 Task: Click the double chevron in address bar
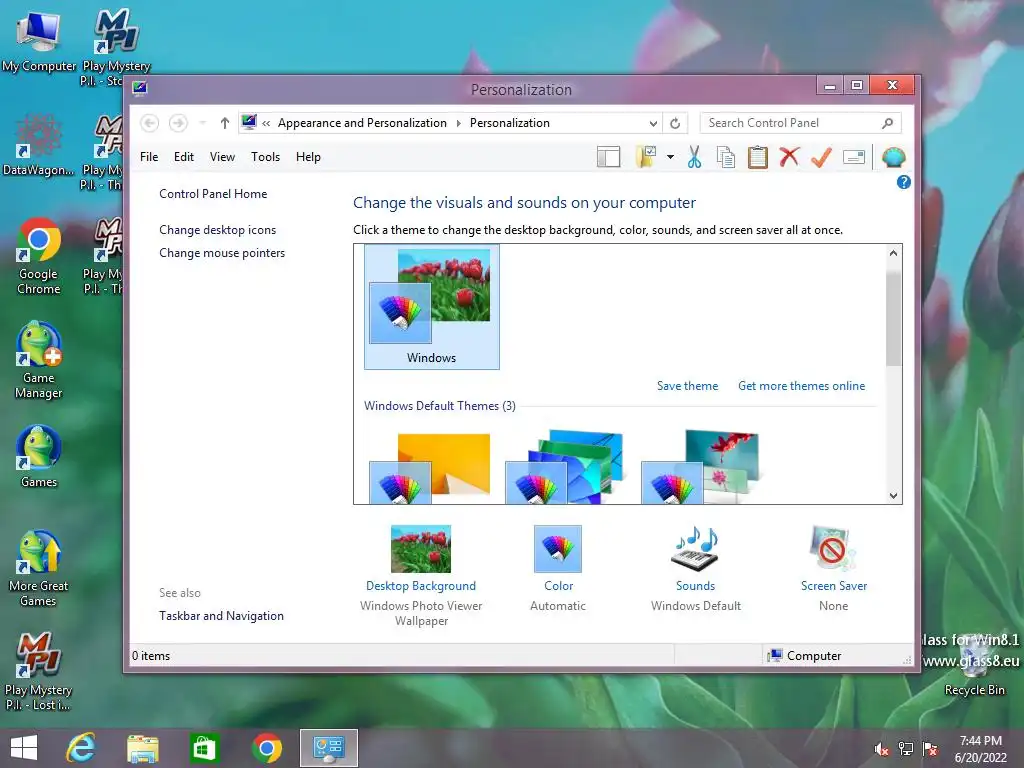click(266, 123)
